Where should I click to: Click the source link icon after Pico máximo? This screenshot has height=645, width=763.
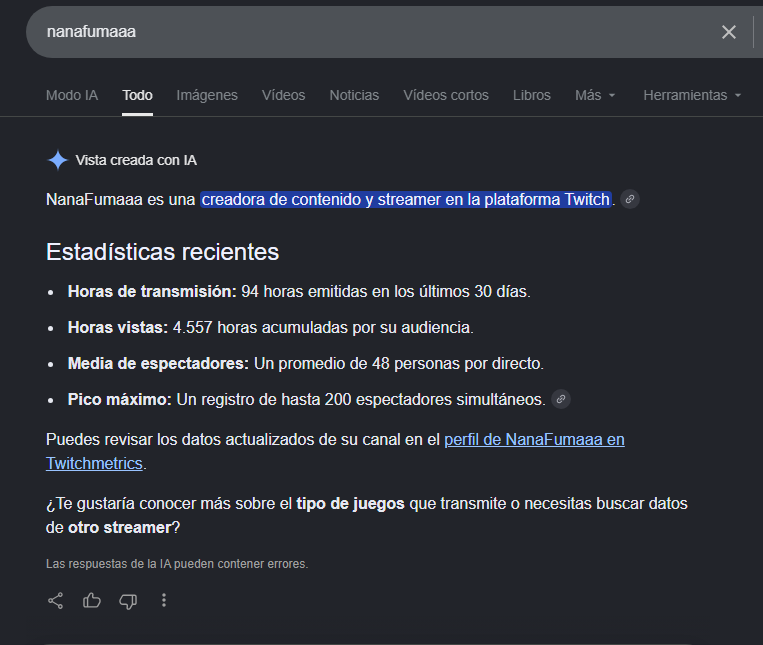(561, 399)
